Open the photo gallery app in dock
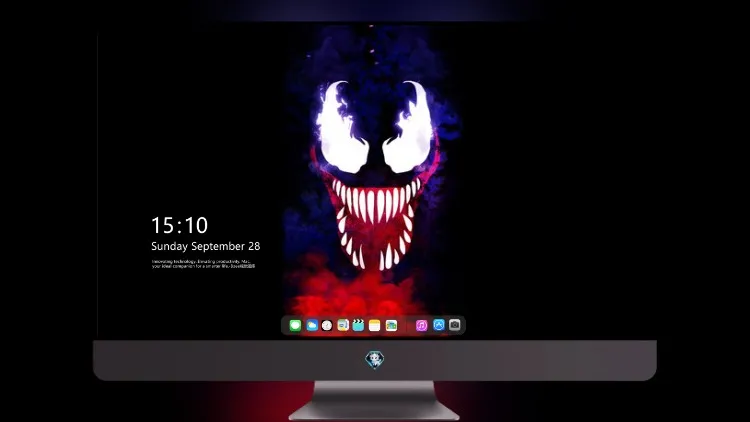This screenshot has width=750, height=422. point(391,325)
